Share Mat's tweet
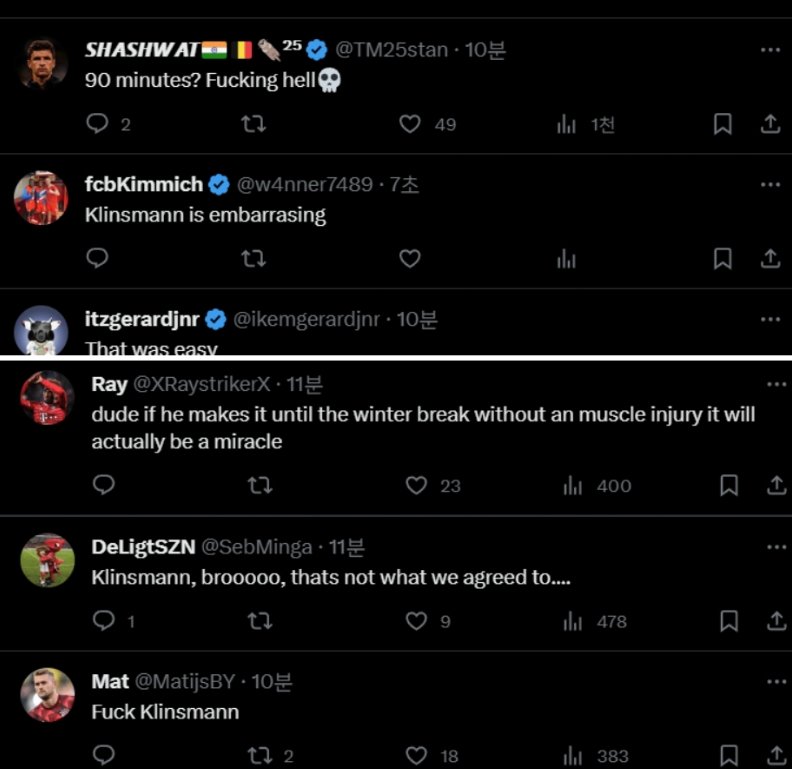792x769 pixels. point(776,756)
